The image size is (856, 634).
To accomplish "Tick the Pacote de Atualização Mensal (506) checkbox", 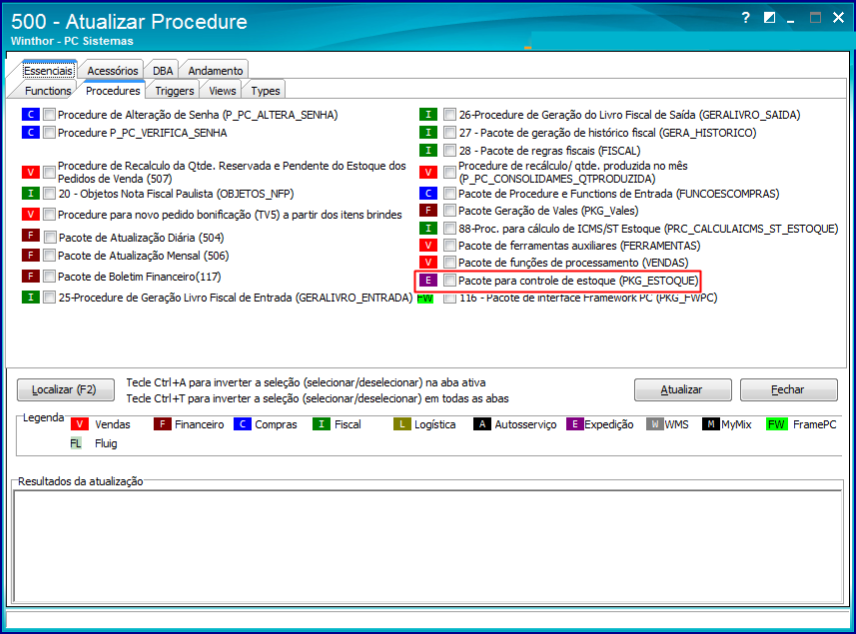I will (49, 255).
